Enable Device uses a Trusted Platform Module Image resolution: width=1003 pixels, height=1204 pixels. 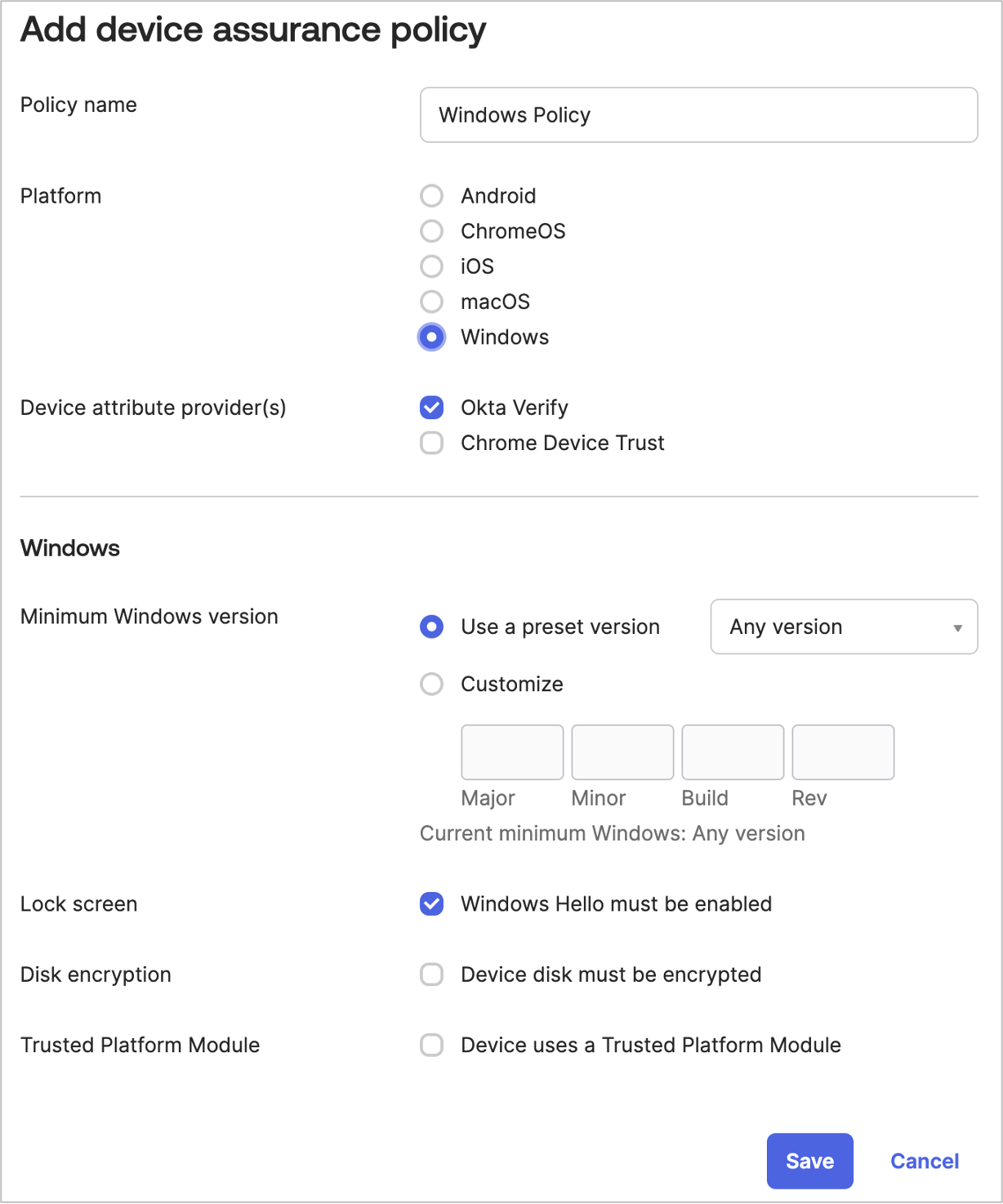point(431,1045)
